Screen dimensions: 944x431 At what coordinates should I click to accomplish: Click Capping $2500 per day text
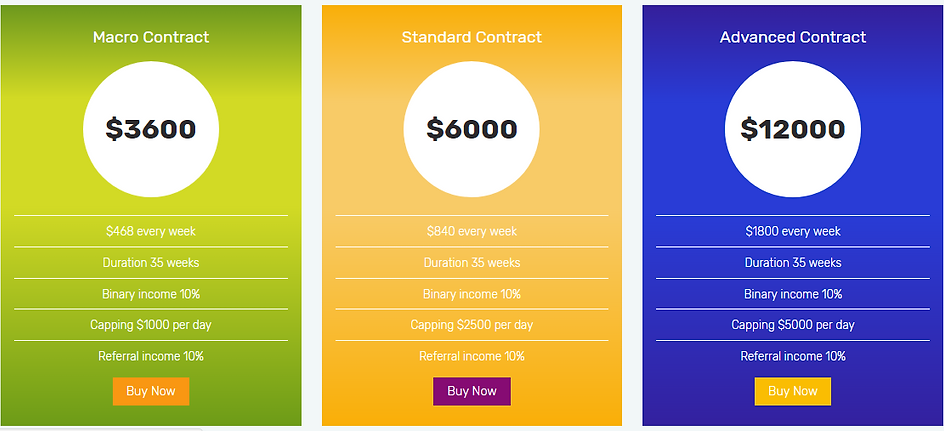point(472,325)
